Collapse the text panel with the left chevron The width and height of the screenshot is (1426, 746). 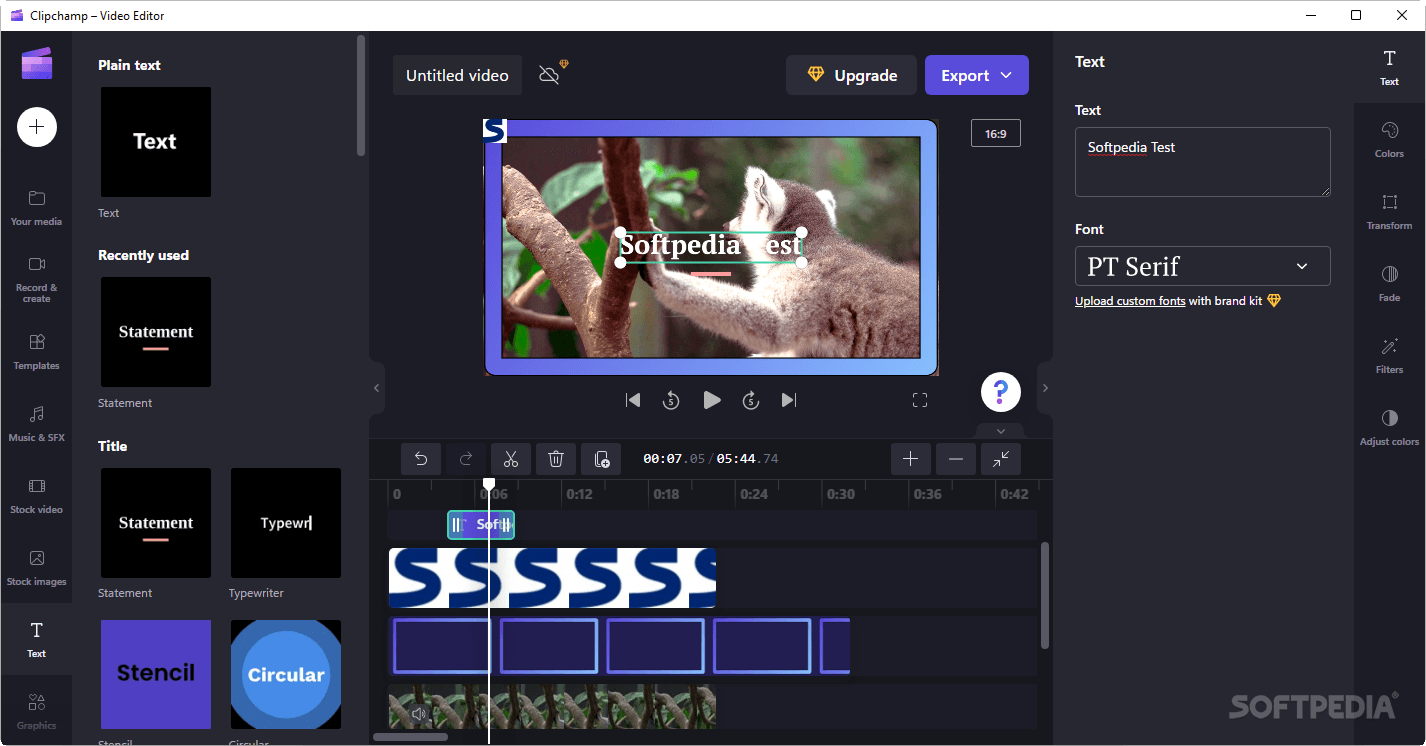[x=376, y=388]
